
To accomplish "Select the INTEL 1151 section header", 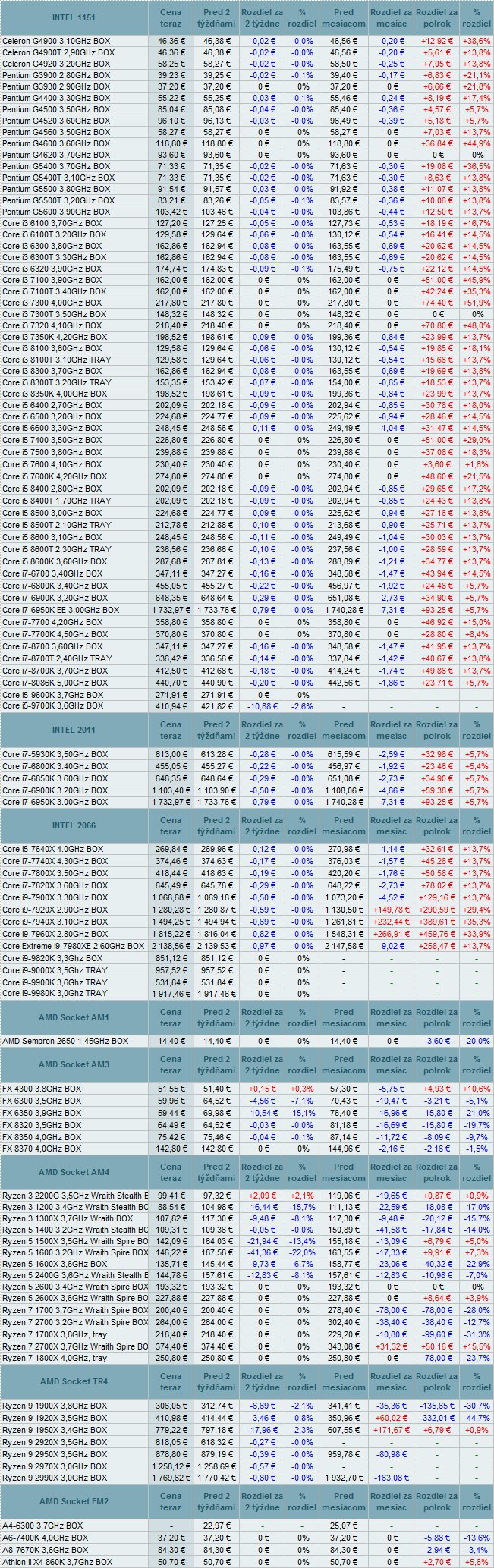I will (74, 17).
